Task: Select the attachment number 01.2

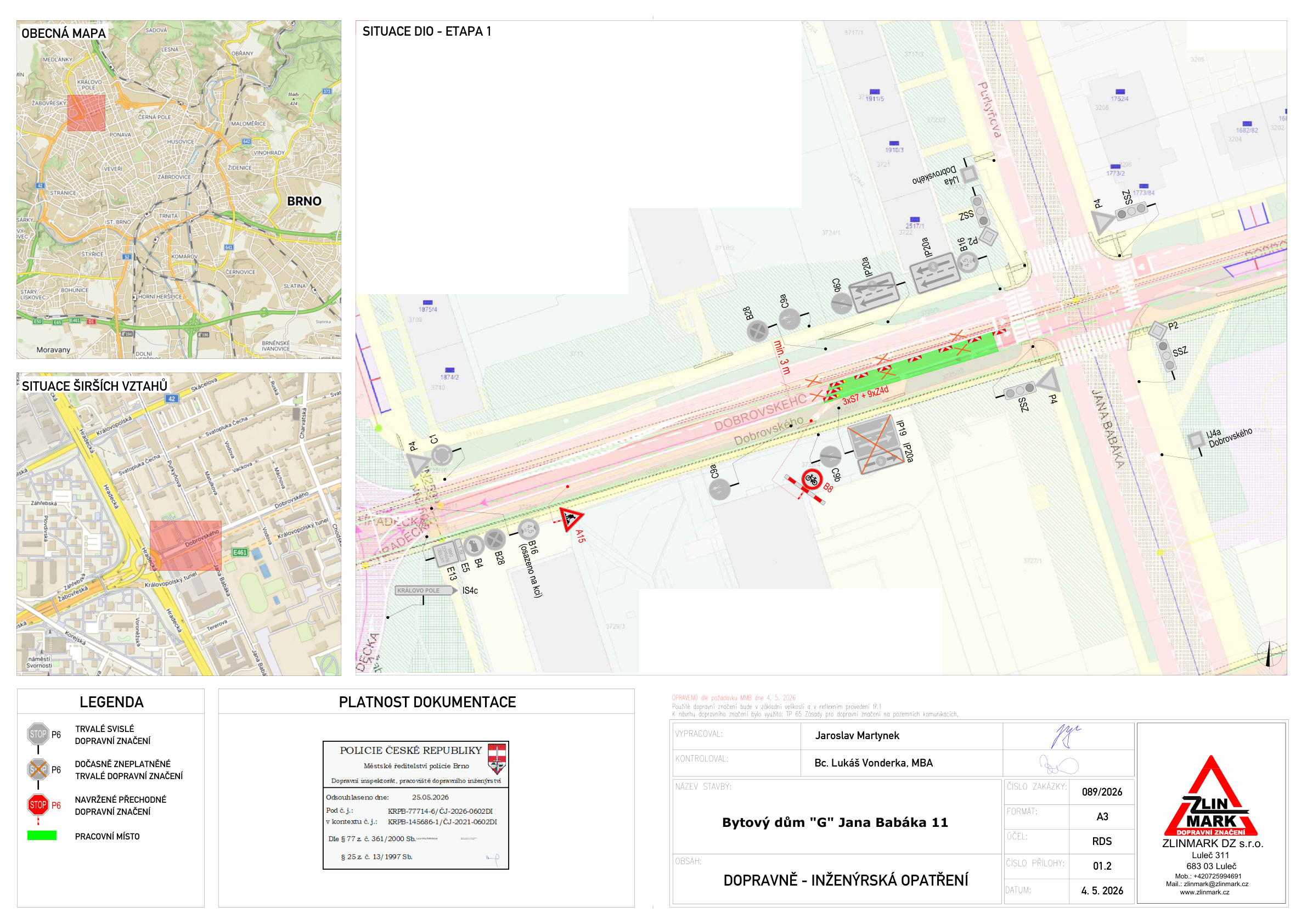Action: tap(1102, 866)
